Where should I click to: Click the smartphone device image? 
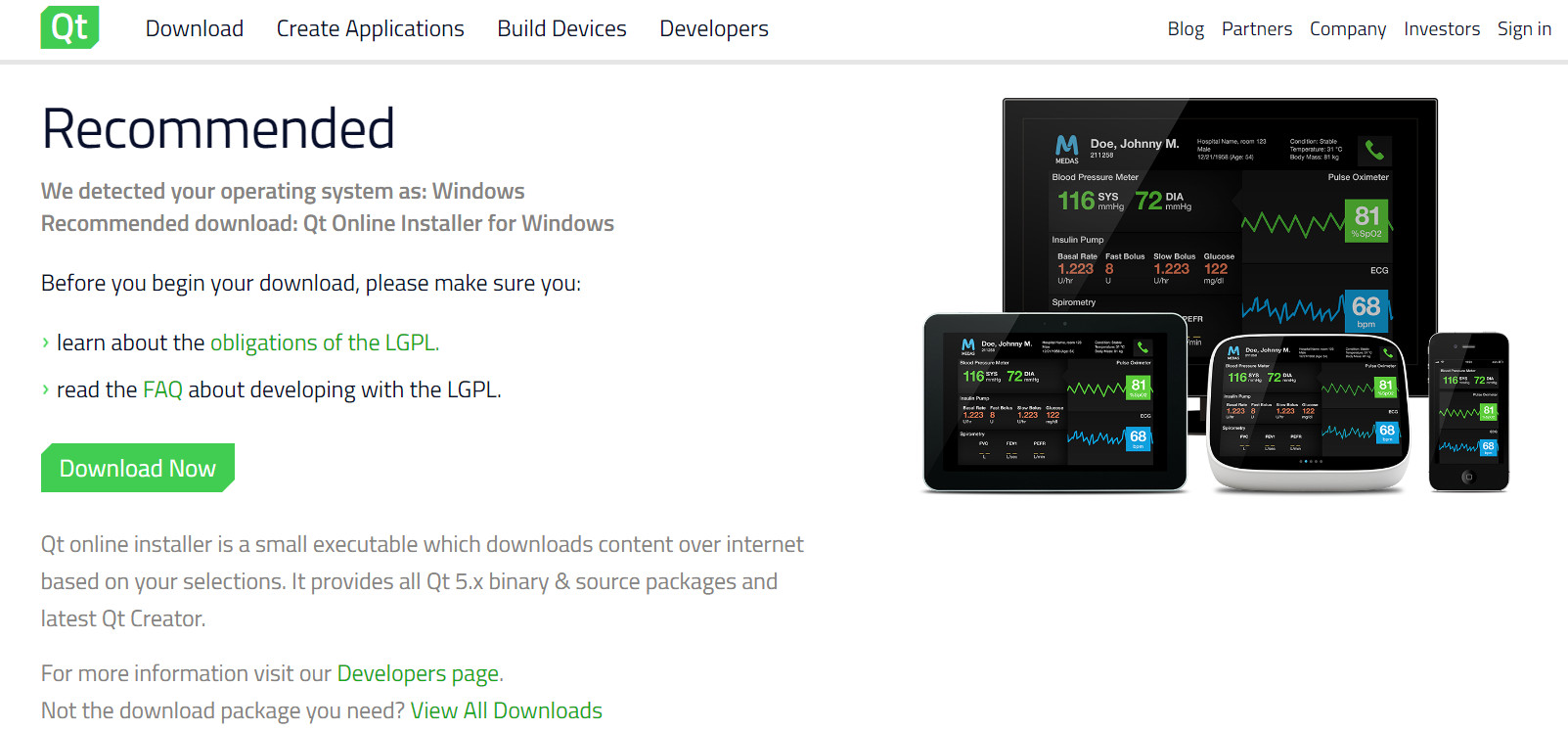[x=1468, y=411]
